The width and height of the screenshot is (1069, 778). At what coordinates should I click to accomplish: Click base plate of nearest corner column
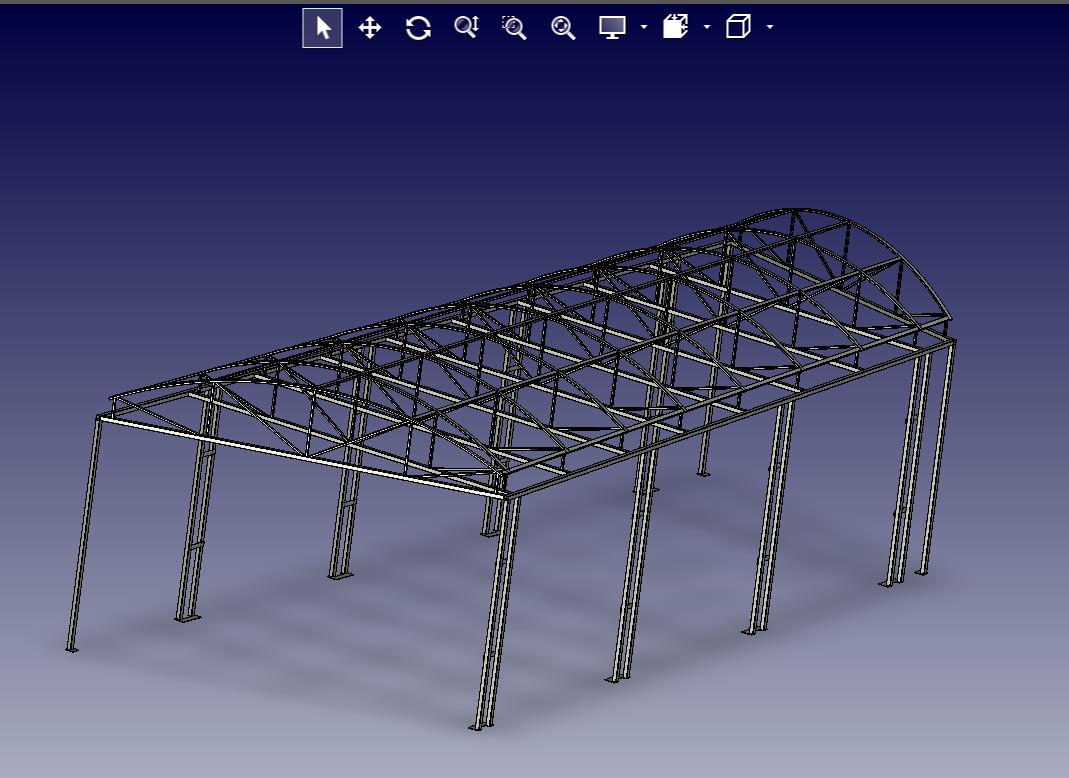479,727
